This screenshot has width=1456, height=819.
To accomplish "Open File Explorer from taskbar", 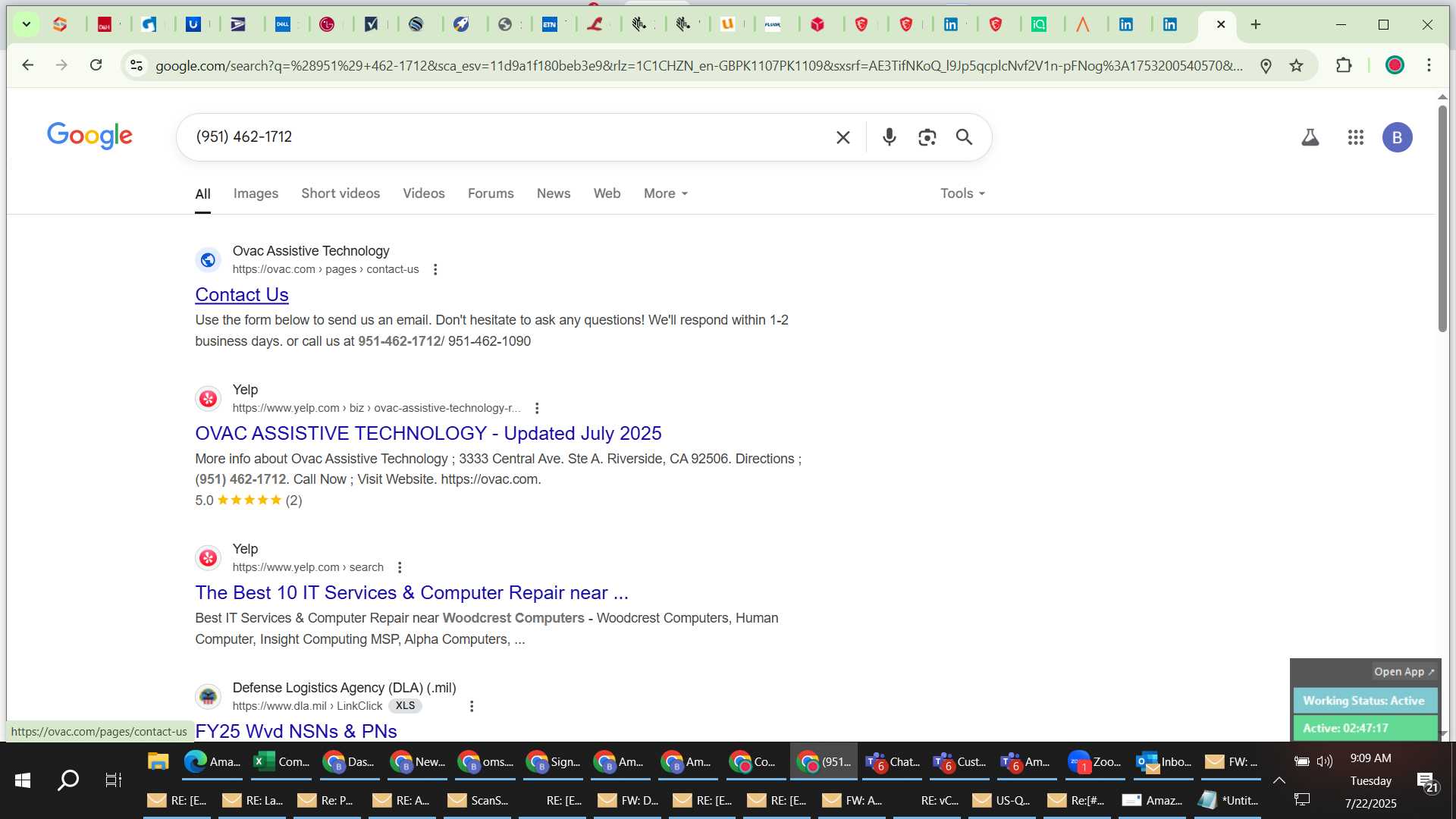I will coord(158,761).
